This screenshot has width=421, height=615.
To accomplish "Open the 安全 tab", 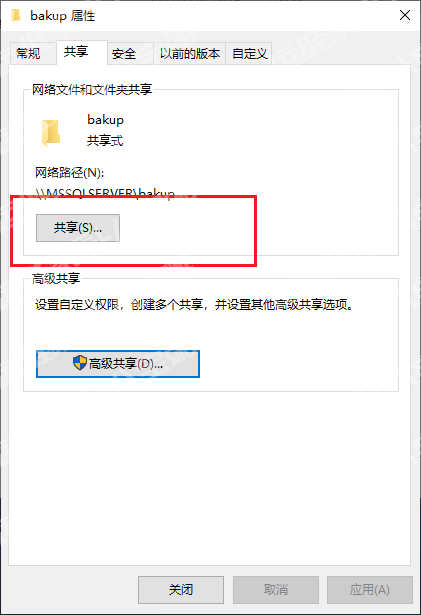I will tap(124, 53).
